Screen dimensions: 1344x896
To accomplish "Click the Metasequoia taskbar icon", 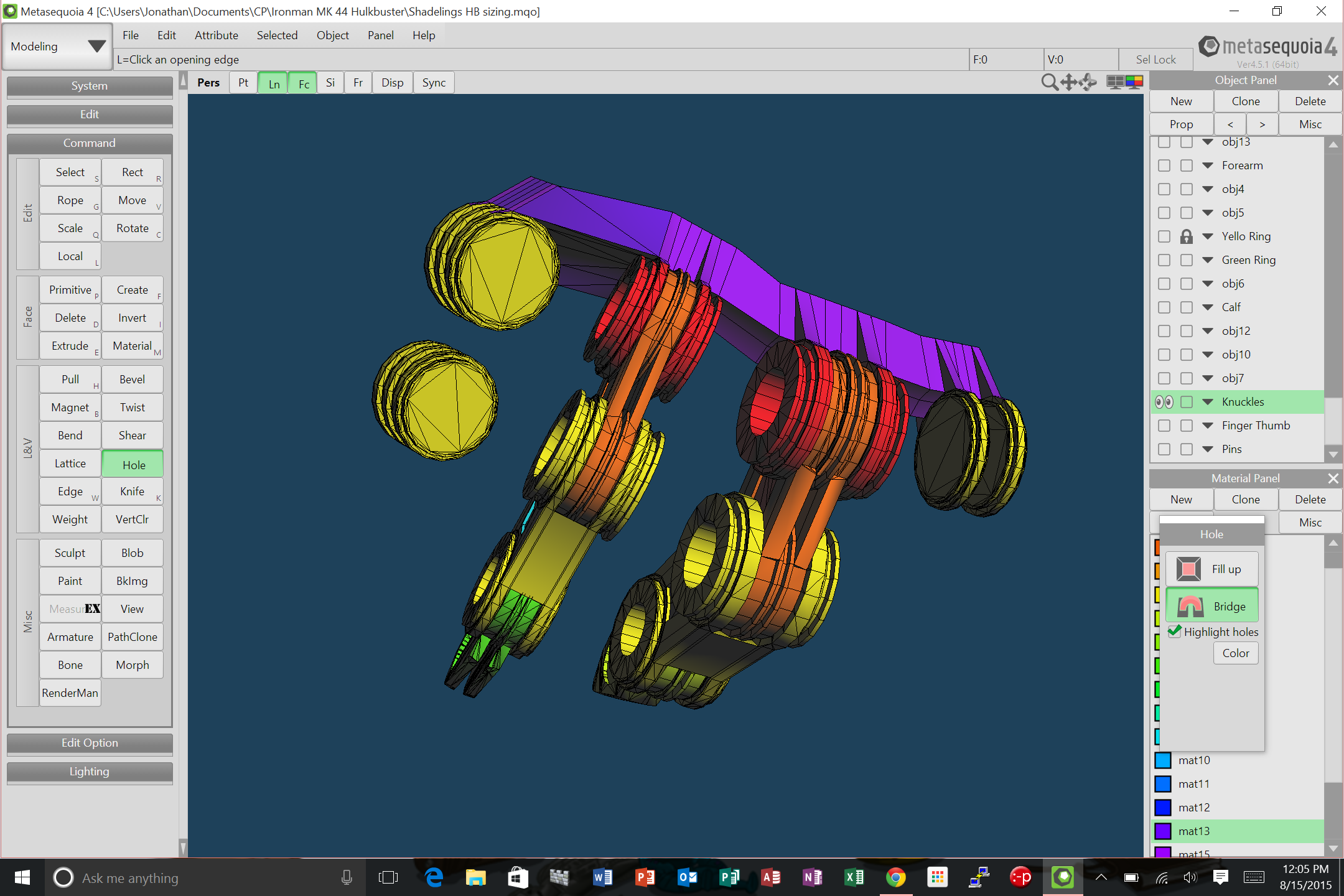I will [1063, 877].
